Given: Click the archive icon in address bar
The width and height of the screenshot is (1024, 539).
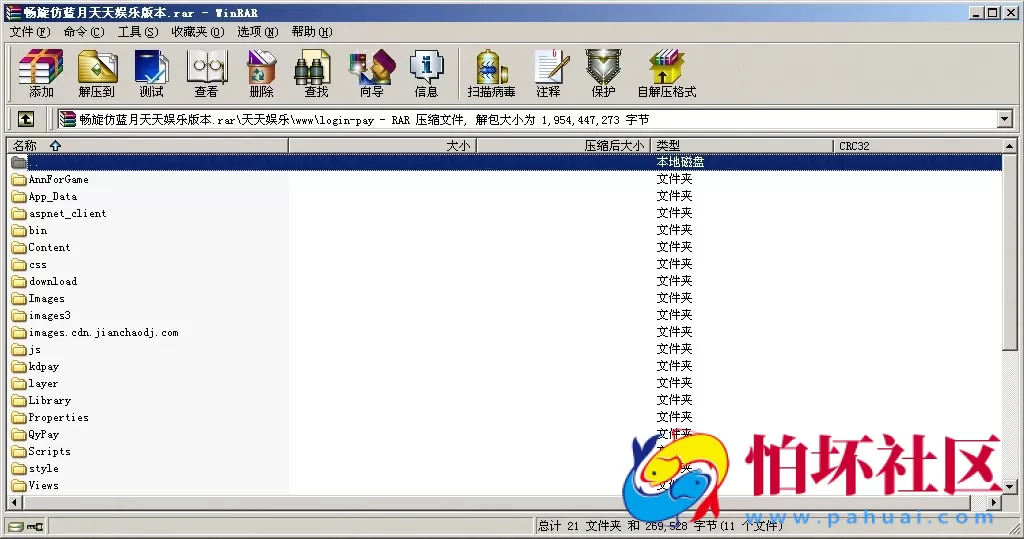Looking at the screenshot, I should (x=68, y=119).
